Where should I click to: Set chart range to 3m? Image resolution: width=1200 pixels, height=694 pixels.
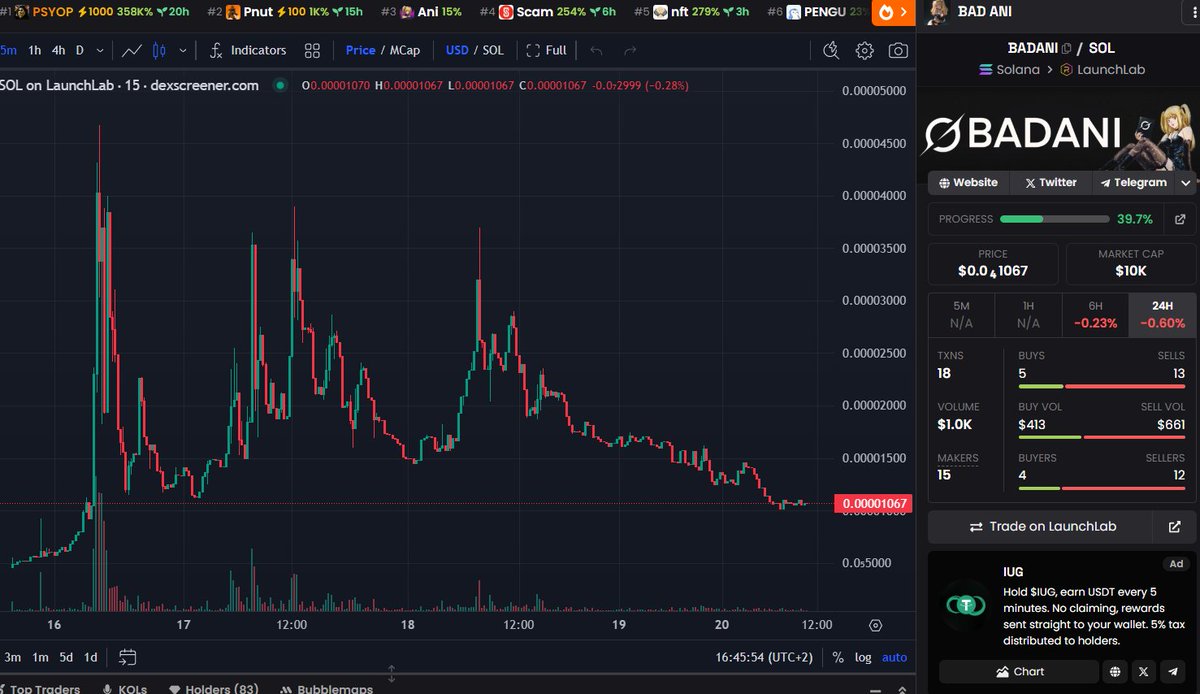point(13,657)
